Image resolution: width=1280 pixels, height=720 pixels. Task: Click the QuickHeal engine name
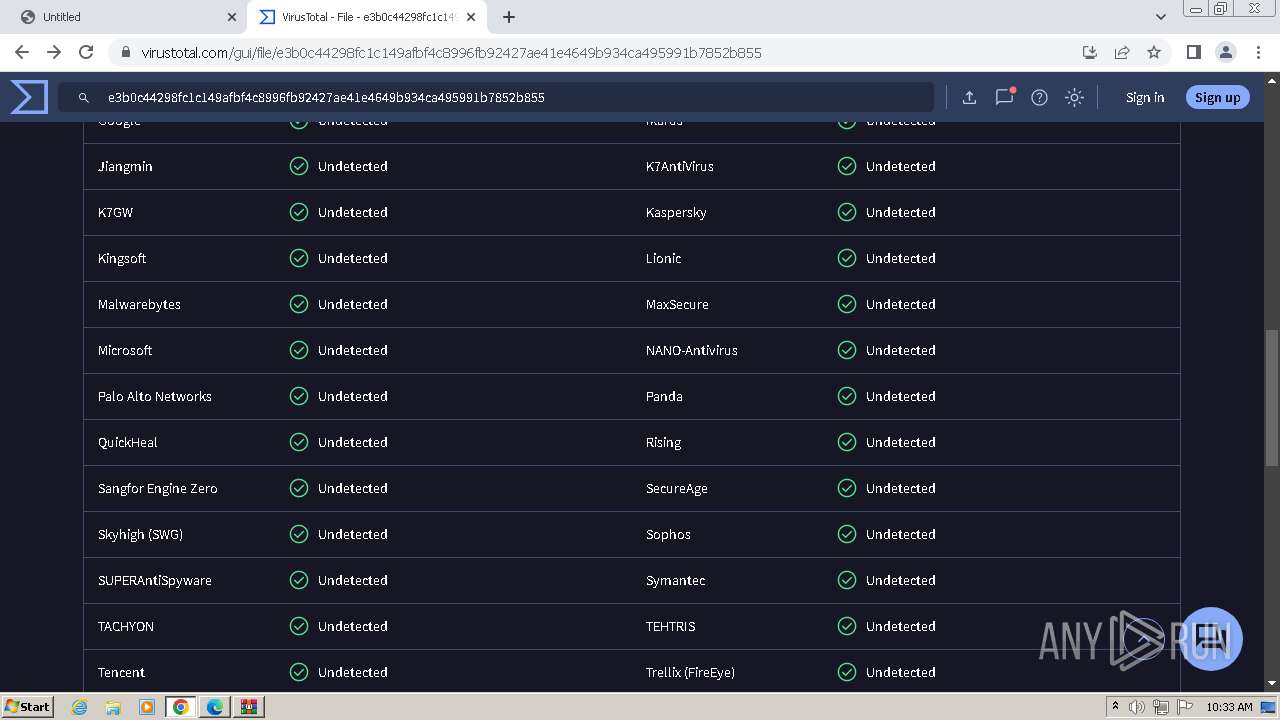tap(128, 442)
